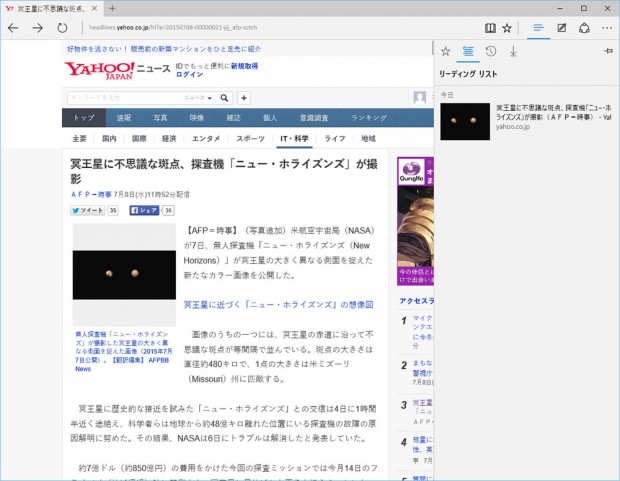Select the 写真 navigation tab

pyautogui.click(x=160, y=118)
